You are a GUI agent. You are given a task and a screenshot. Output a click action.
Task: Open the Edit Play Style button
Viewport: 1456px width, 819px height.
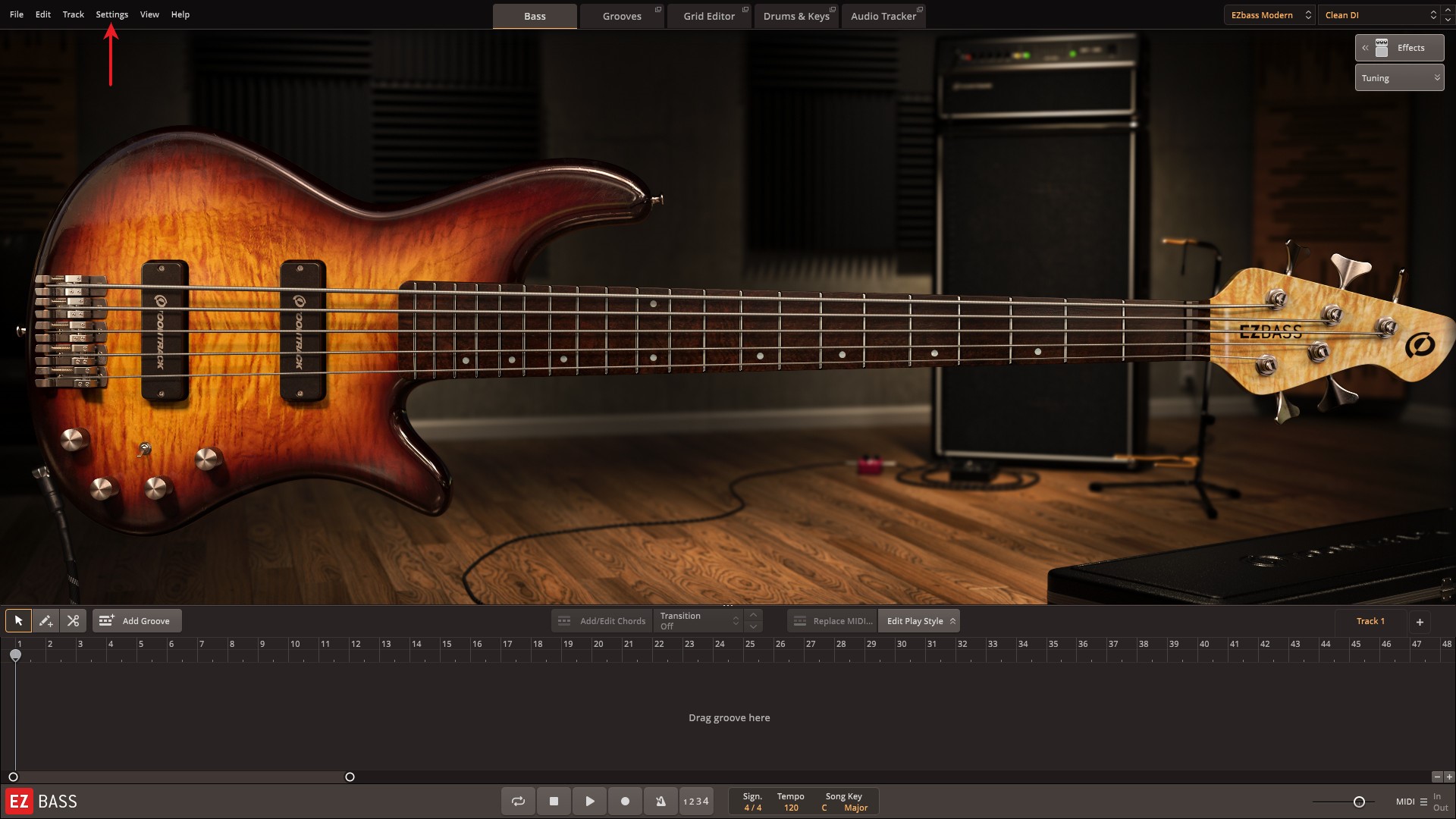(x=918, y=621)
